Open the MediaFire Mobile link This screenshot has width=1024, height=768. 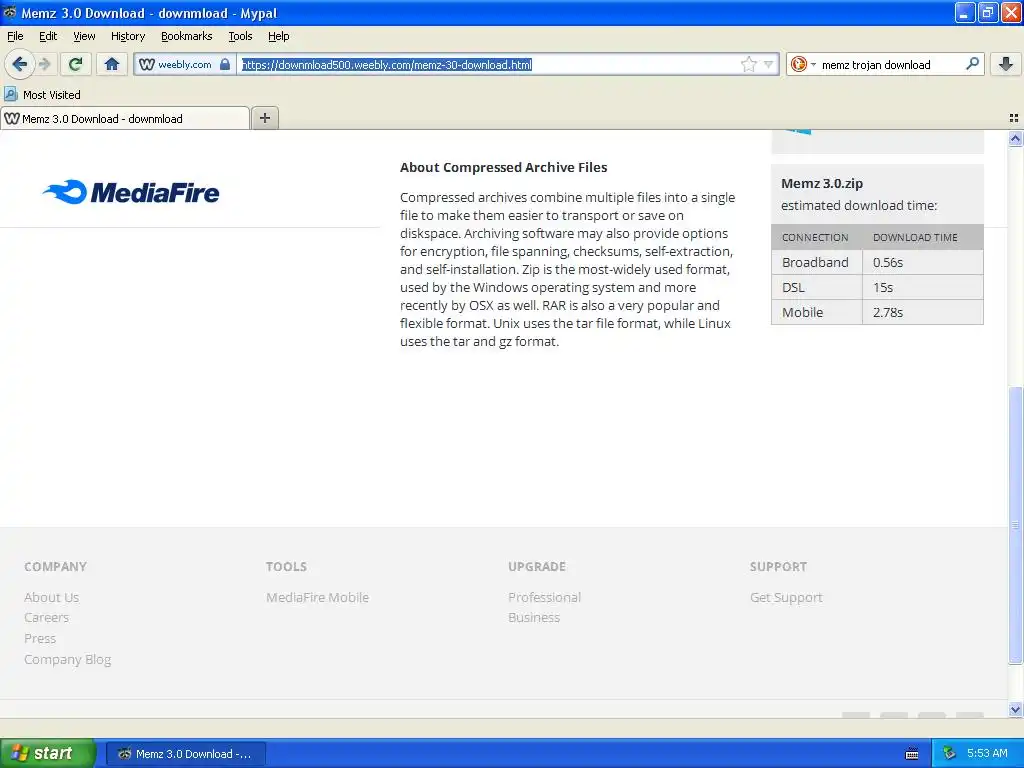coord(317,597)
